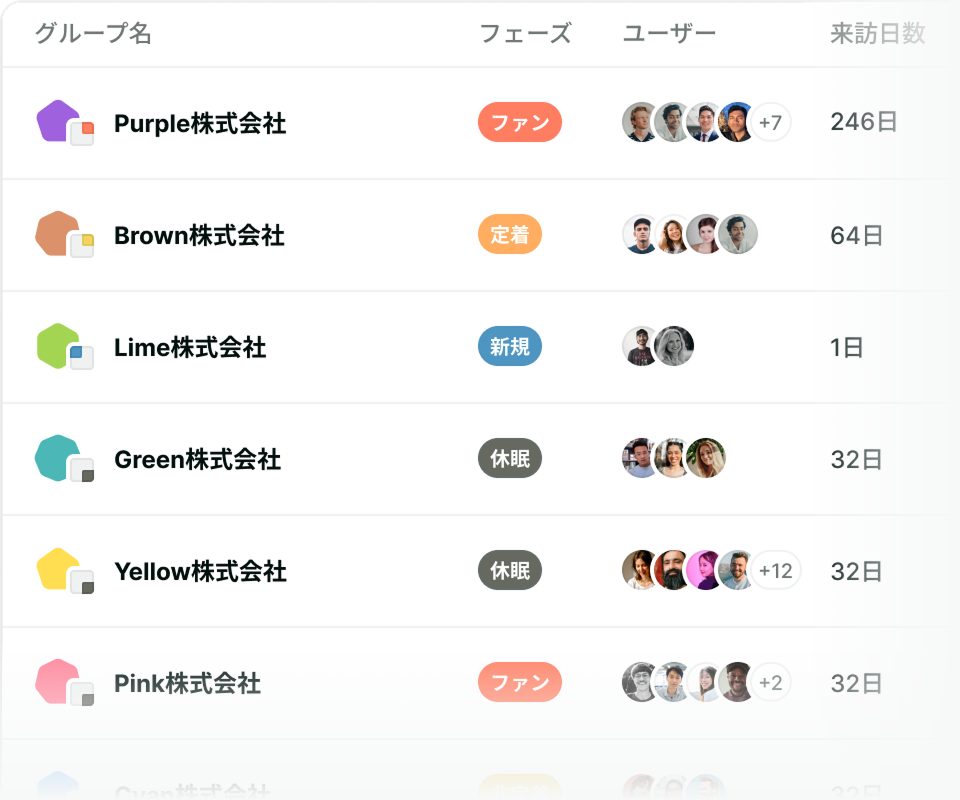
Task: Show the +7 more users for Purple株式会社
Action: tap(770, 123)
